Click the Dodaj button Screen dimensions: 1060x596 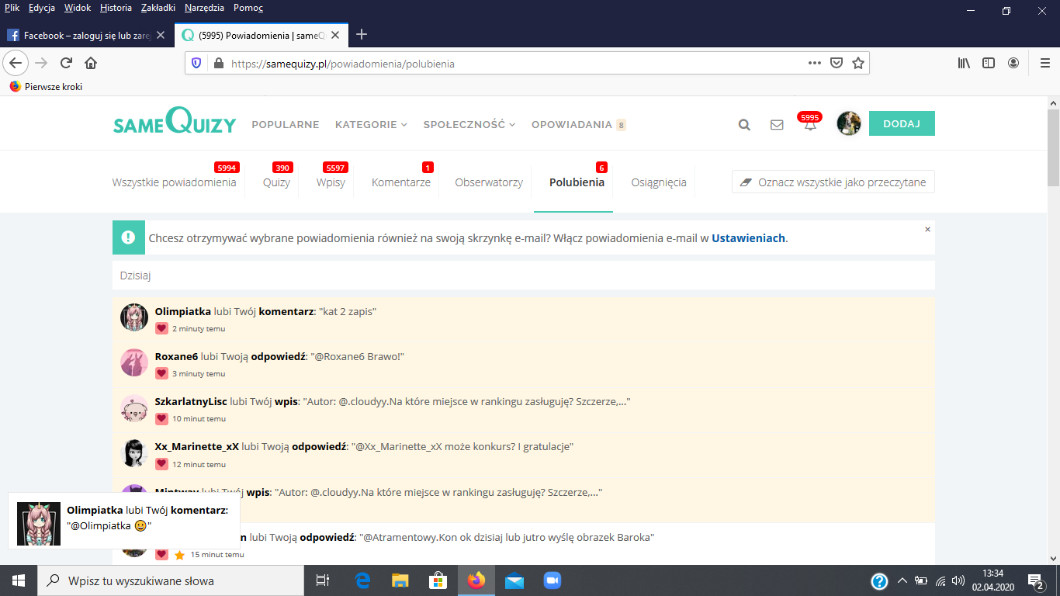pos(901,124)
